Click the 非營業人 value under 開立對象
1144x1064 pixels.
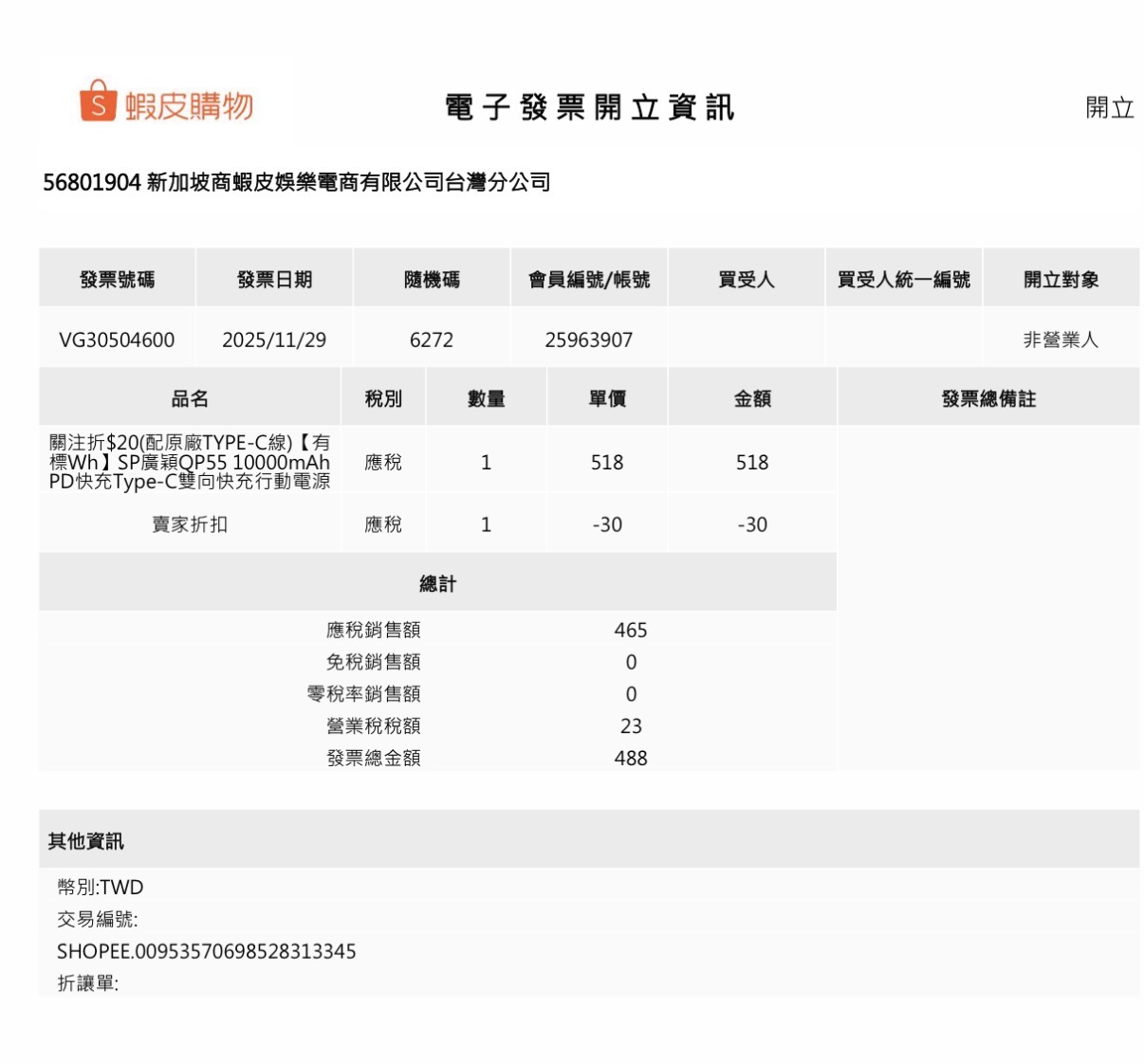coord(1061,340)
